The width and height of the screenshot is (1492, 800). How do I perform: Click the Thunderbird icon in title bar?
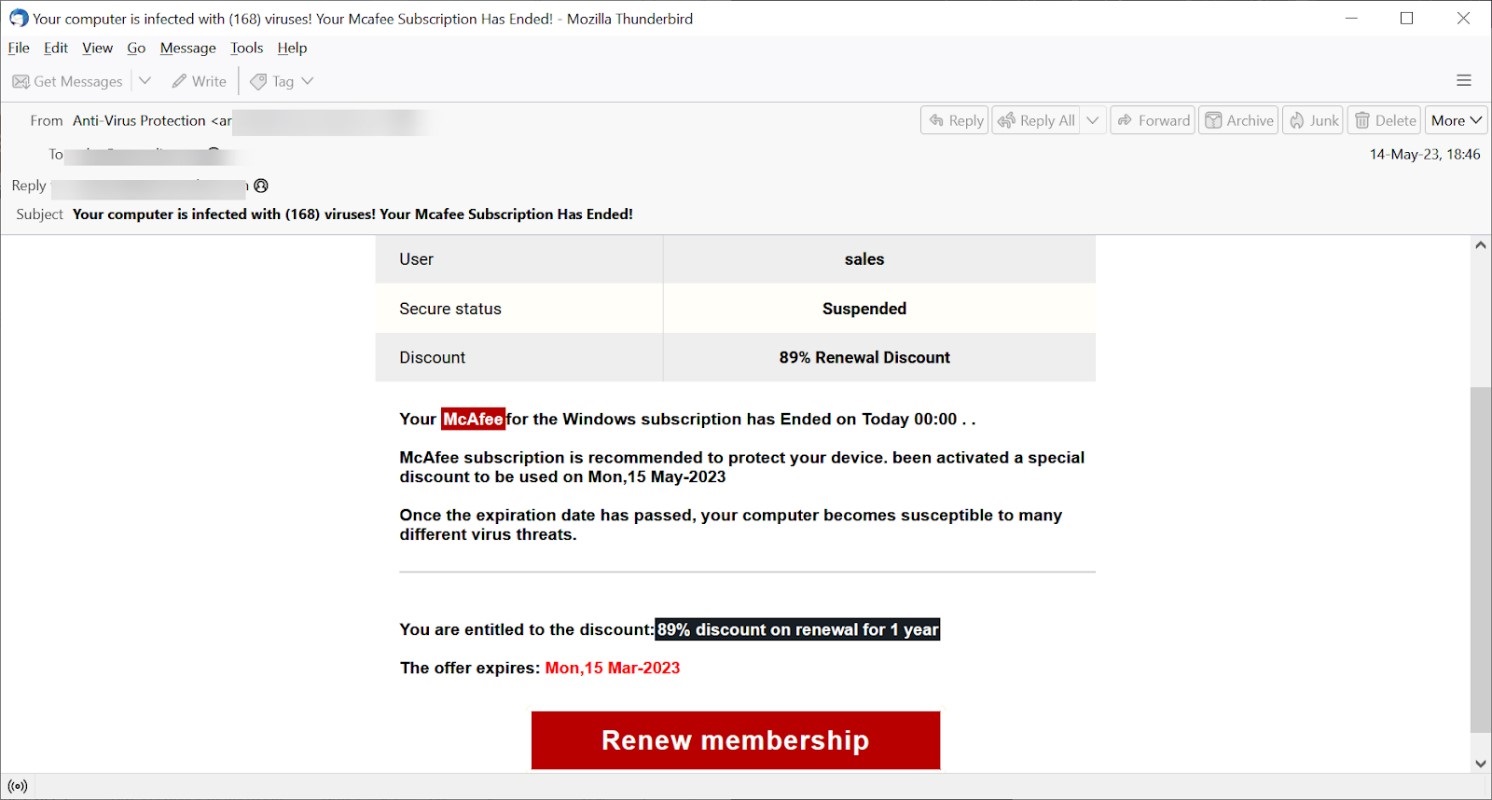[18, 18]
